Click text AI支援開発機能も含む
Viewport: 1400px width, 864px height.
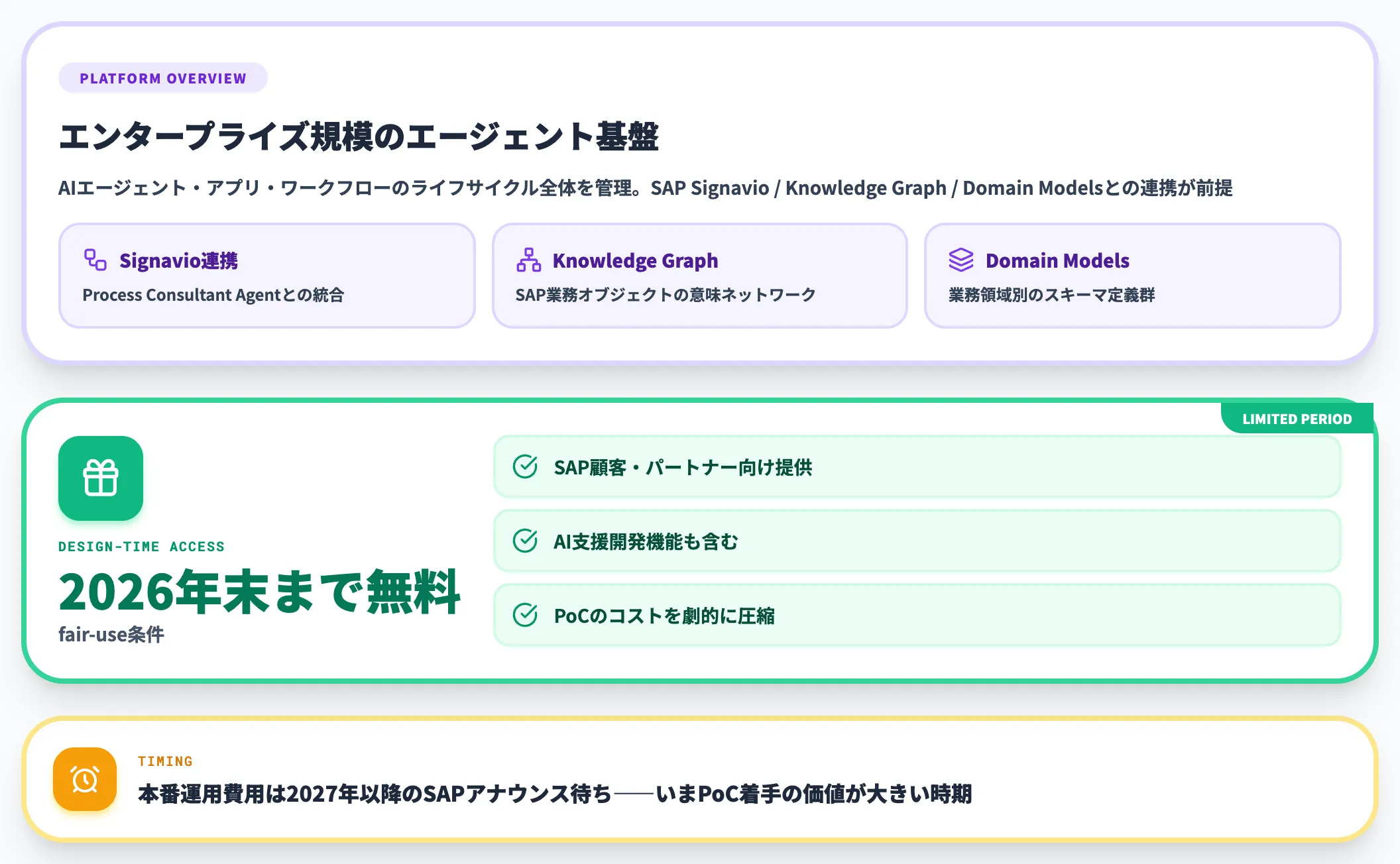point(646,541)
